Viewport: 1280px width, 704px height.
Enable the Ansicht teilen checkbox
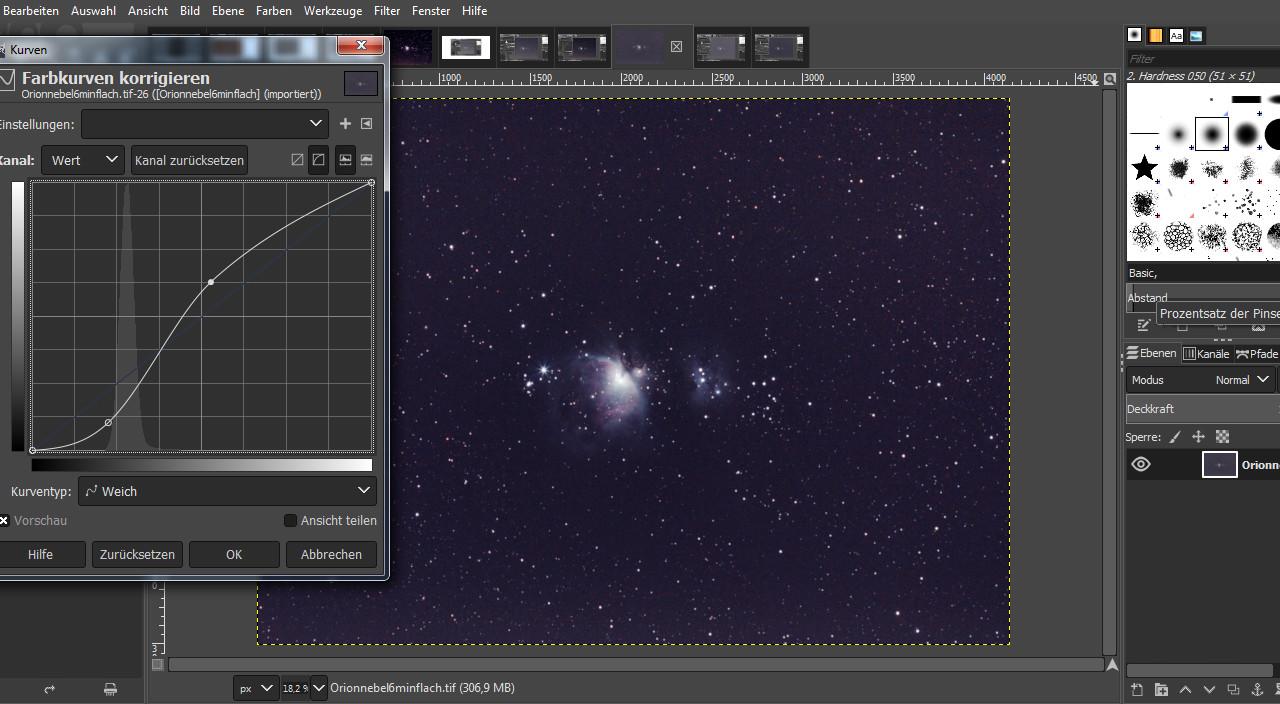pyautogui.click(x=290, y=520)
